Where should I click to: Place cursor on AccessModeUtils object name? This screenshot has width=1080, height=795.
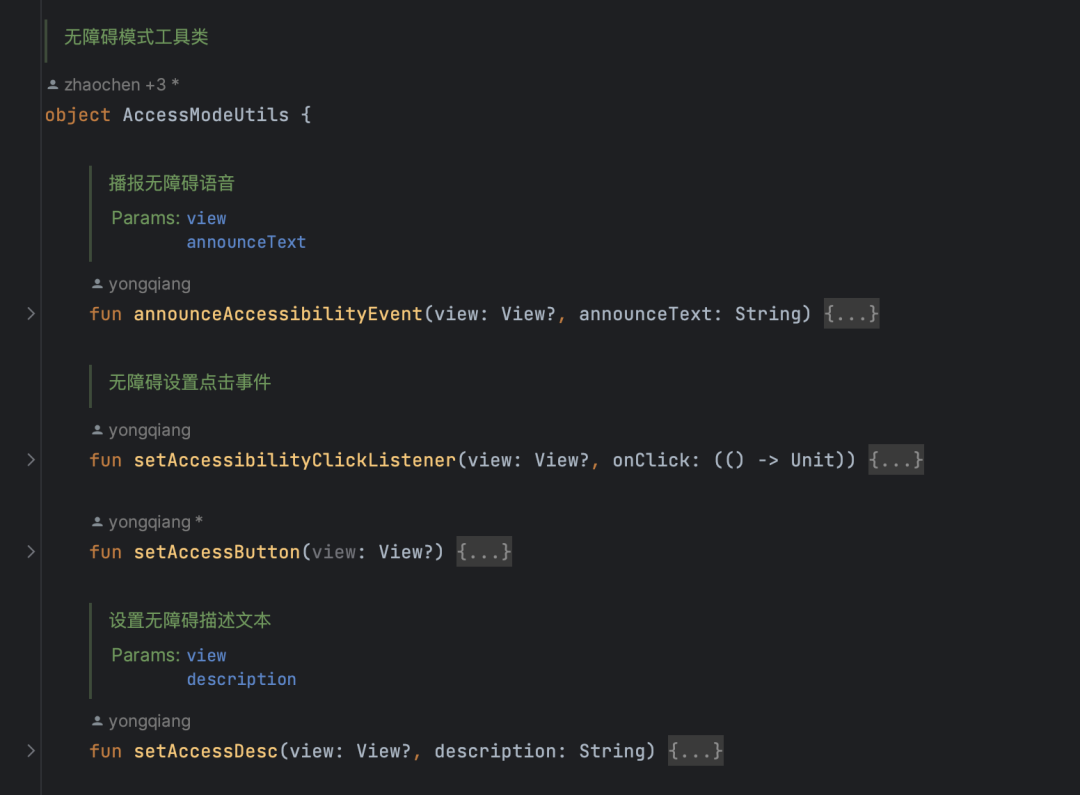click(x=205, y=115)
